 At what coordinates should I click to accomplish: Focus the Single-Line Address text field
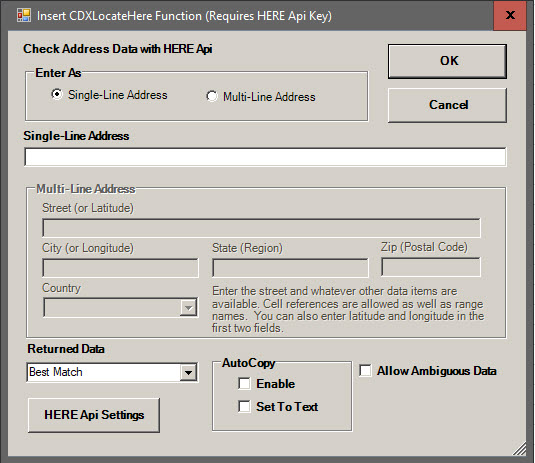265,157
